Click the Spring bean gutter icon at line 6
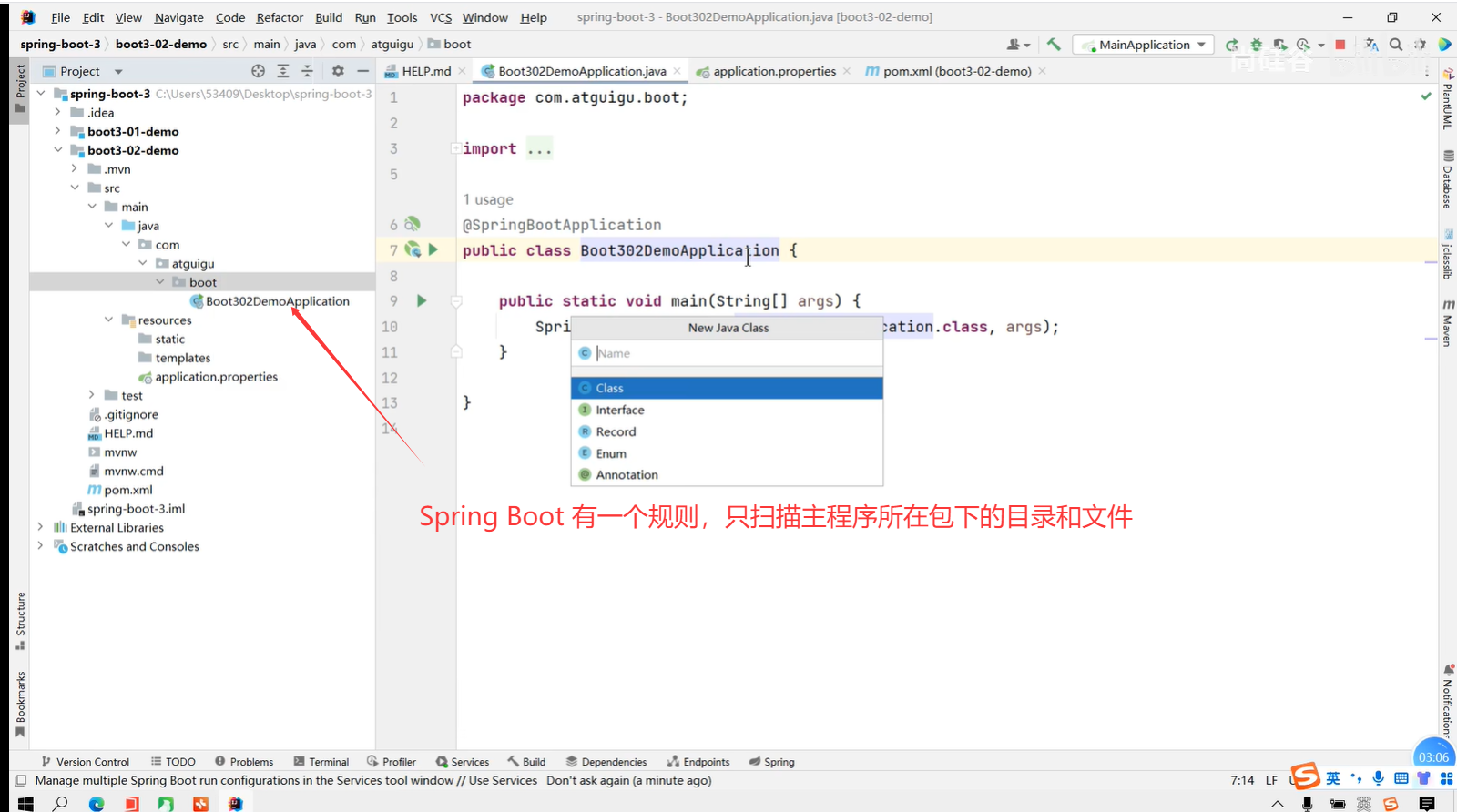The width and height of the screenshot is (1457, 812). (413, 224)
